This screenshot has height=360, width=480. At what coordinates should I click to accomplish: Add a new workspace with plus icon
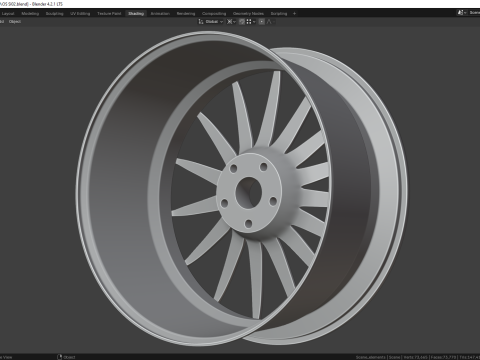point(294,14)
